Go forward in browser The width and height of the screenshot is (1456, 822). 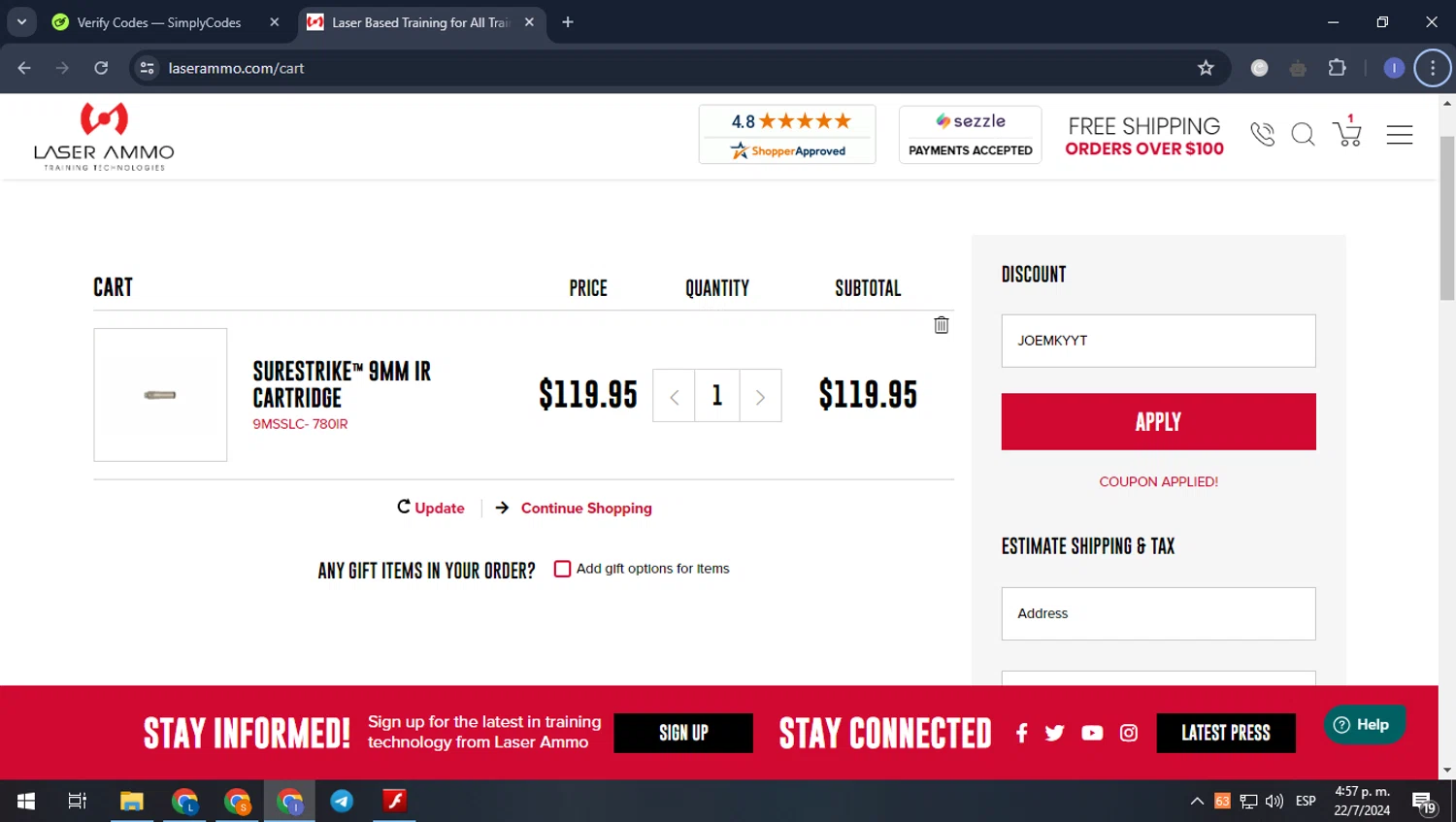(62, 68)
